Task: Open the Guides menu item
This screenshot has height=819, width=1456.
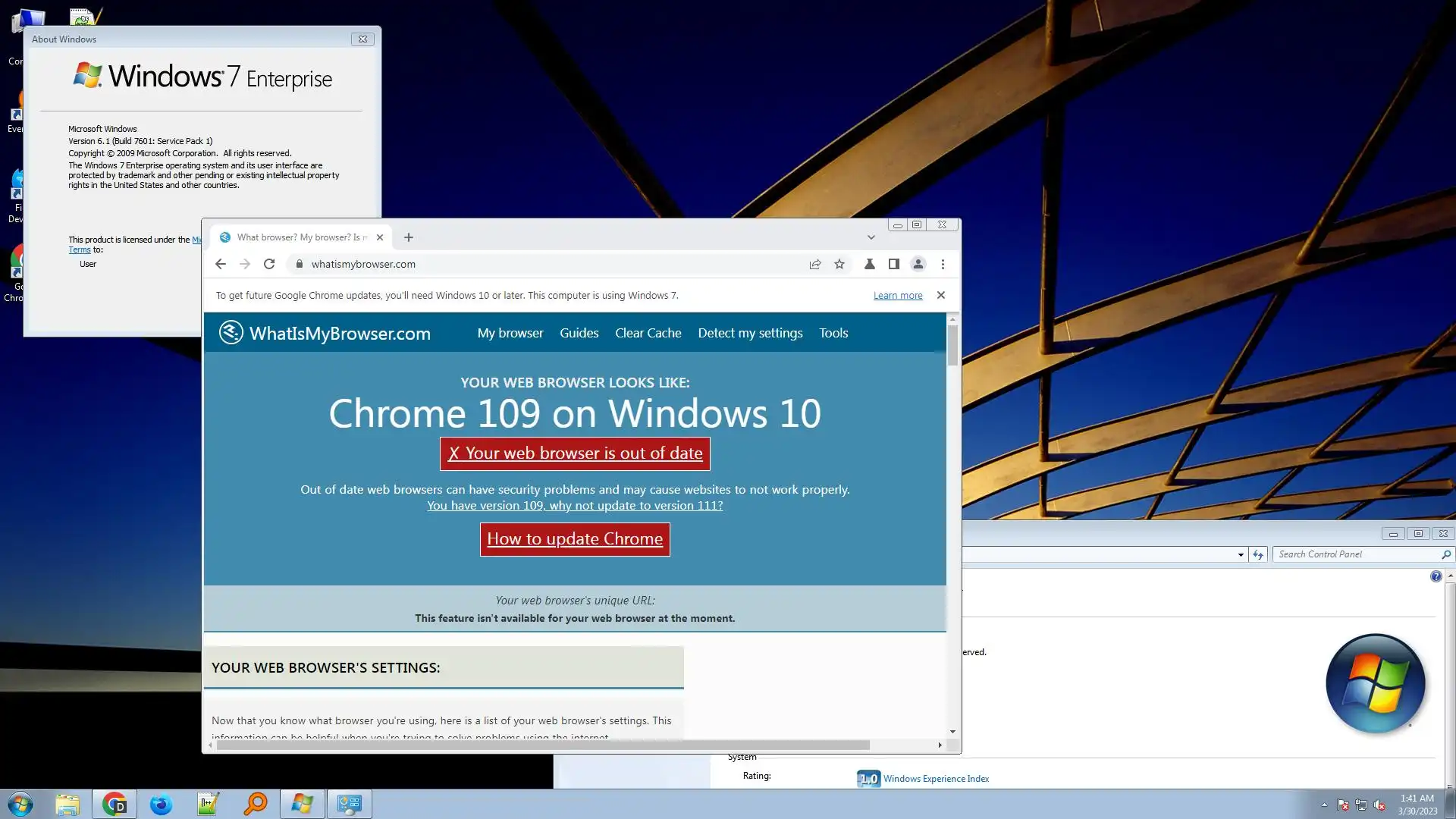Action: 579,333
